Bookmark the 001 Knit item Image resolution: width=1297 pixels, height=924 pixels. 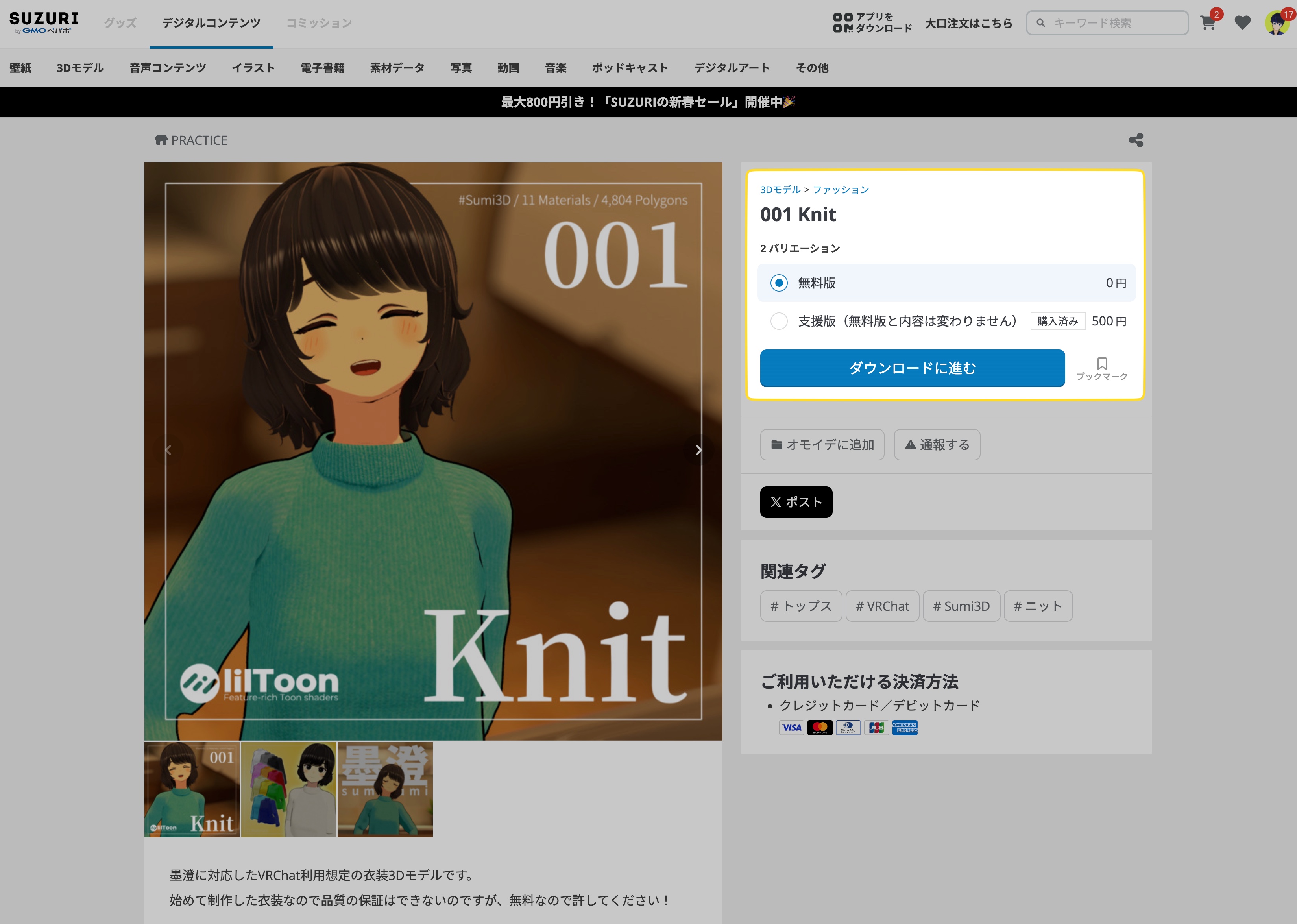[1101, 367]
